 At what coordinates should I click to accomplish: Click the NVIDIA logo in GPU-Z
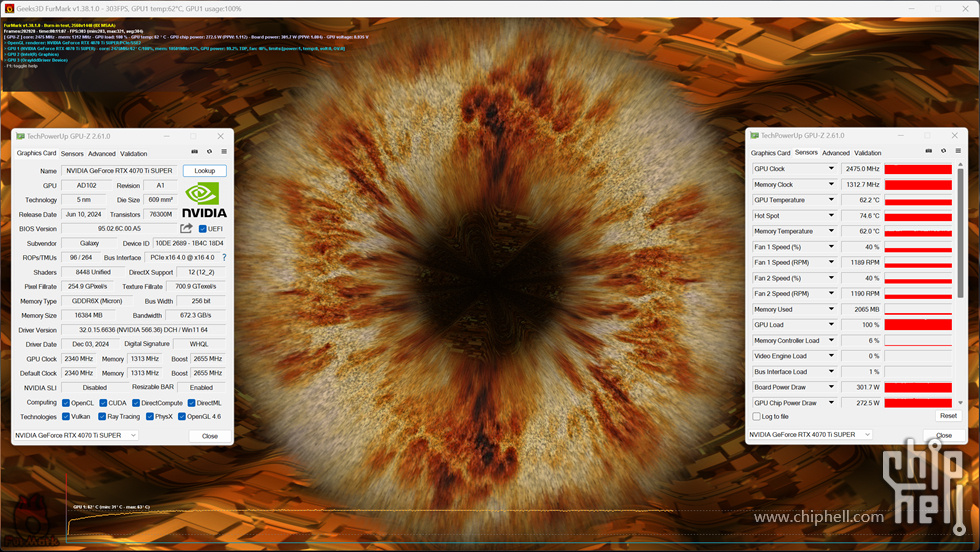tap(204, 200)
